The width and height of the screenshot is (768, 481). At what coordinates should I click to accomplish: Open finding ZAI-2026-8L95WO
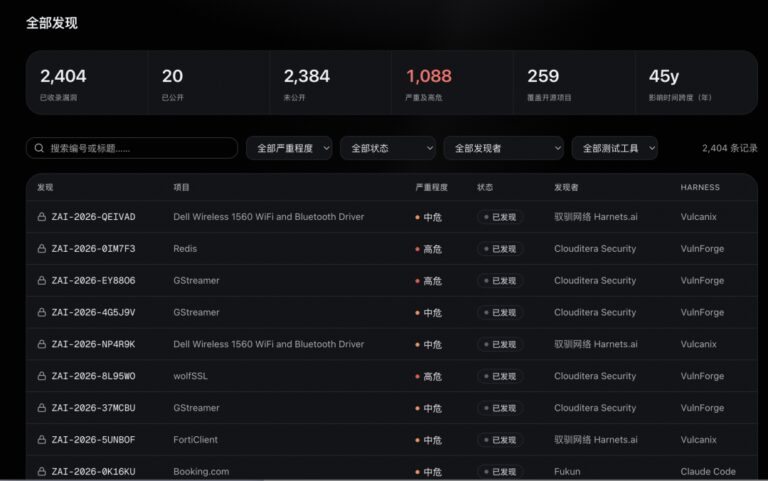(x=94, y=376)
